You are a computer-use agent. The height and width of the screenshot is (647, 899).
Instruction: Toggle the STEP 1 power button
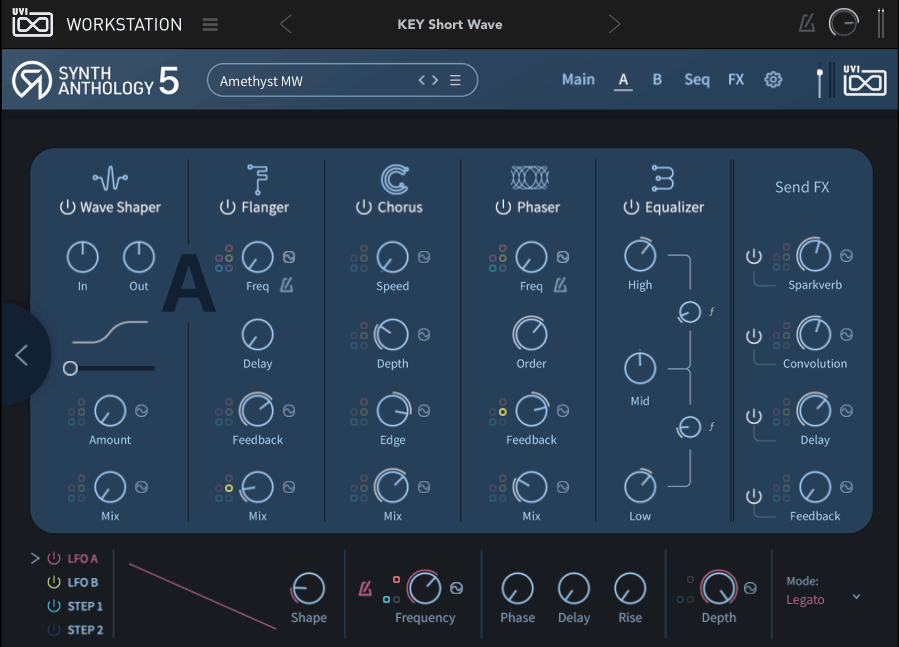(54, 606)
